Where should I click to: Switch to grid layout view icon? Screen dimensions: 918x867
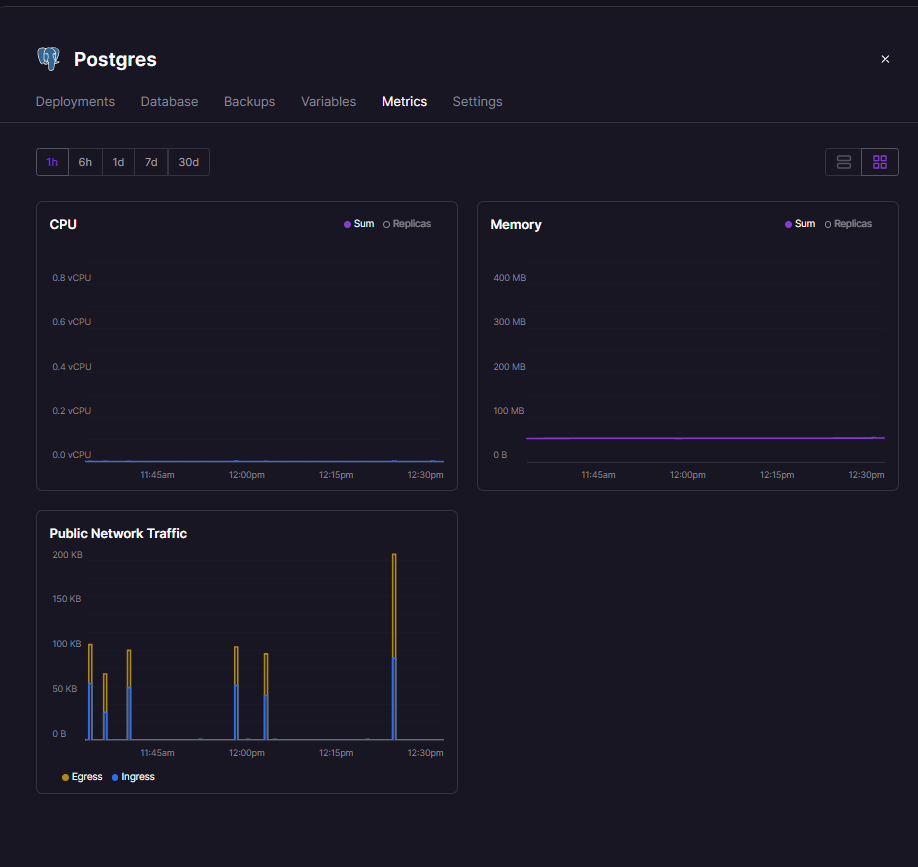tap(879, 162)
